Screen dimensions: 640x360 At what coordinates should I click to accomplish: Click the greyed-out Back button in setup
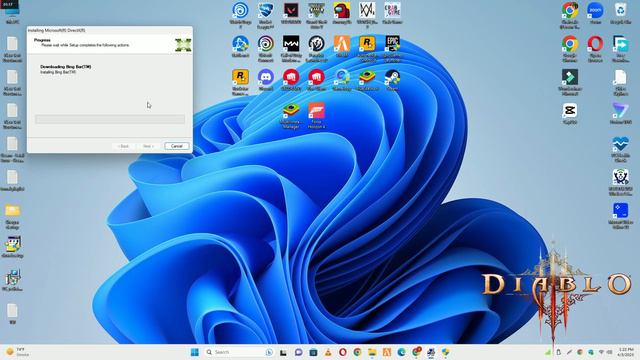123,146
